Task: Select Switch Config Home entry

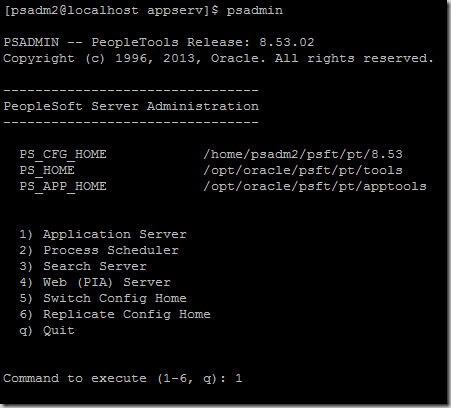Action: pyautogui.click(x=103, y=298)
